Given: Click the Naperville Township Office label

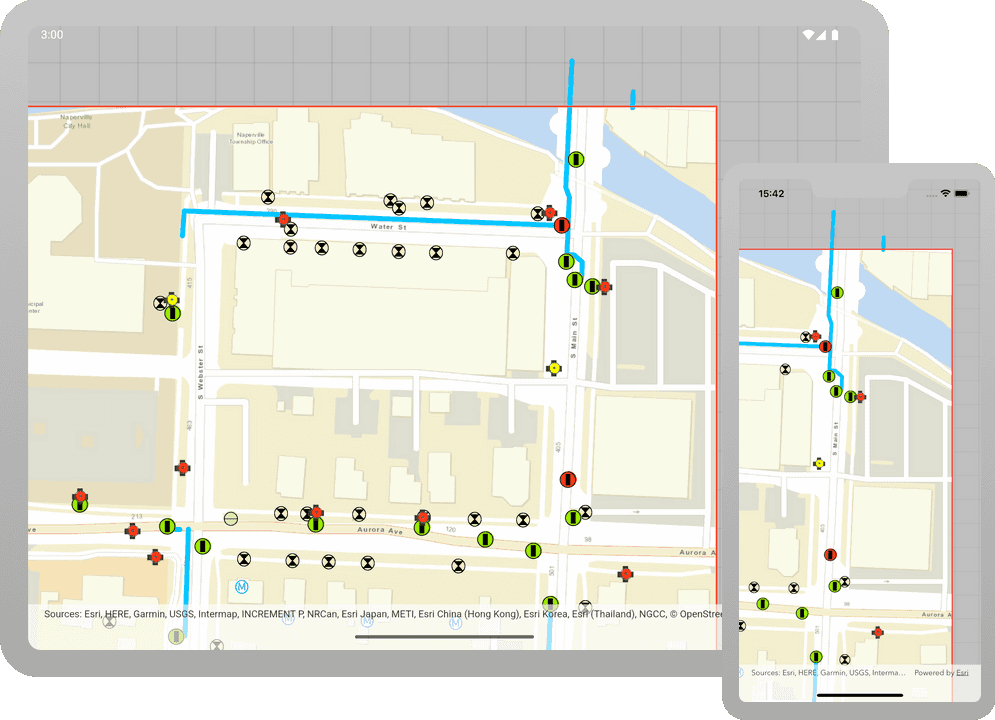Looking at the screenshot, I should pos(254,137).
